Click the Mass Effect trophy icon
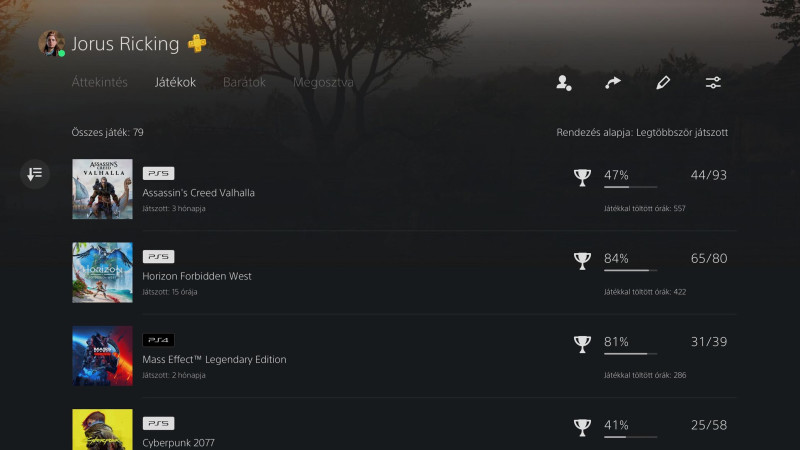The width and height of the screenshot is (800, 450). click(x=582, y=344)
